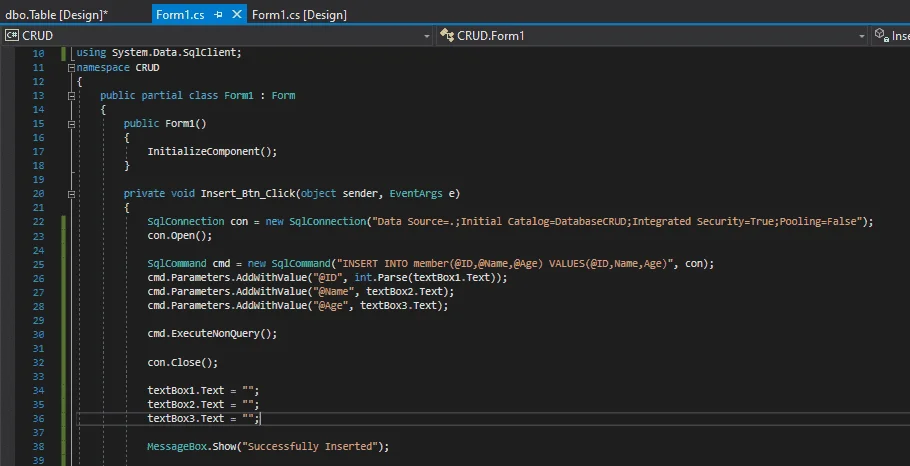Collapse the namespace CRUD block
The height and width of the screenshot is (466, 910).
point(71,67)
